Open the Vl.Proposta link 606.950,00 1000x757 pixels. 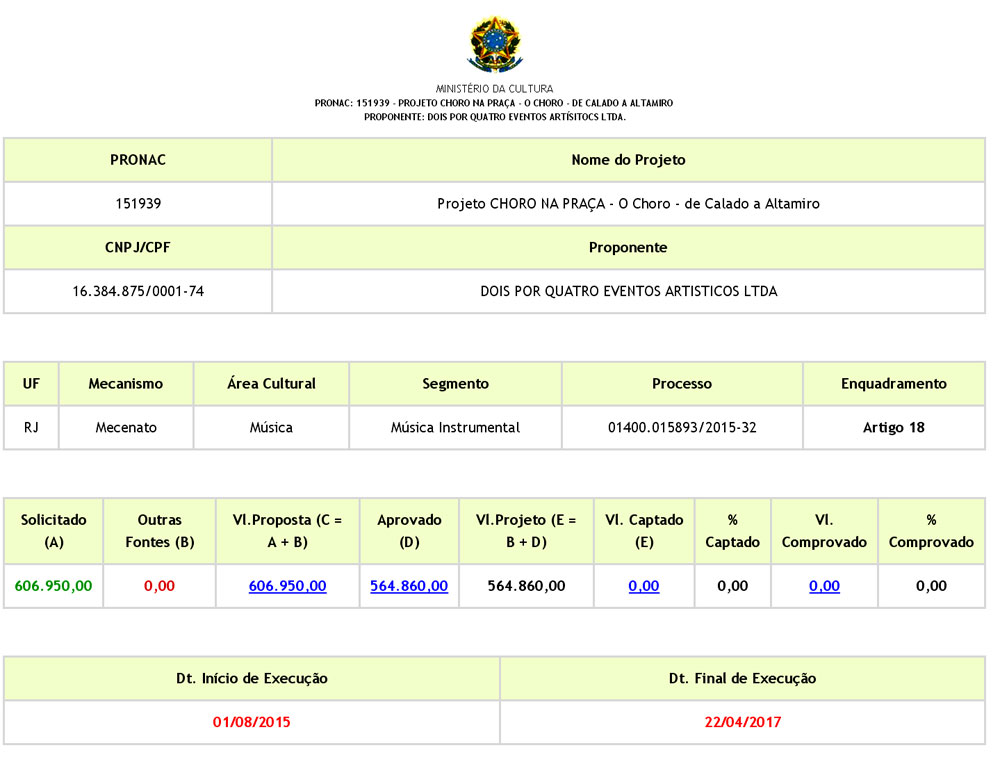point(288,585)
